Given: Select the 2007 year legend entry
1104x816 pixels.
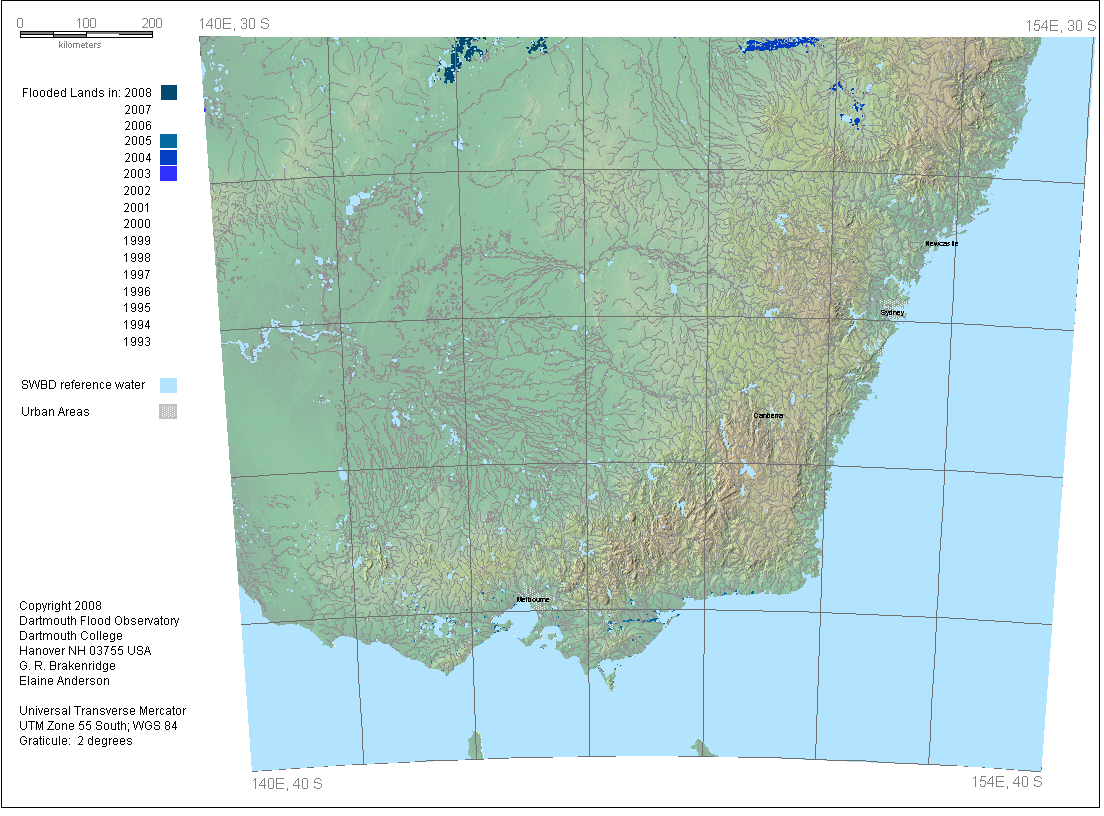Looking at the screenshot, I should point(137,110).
